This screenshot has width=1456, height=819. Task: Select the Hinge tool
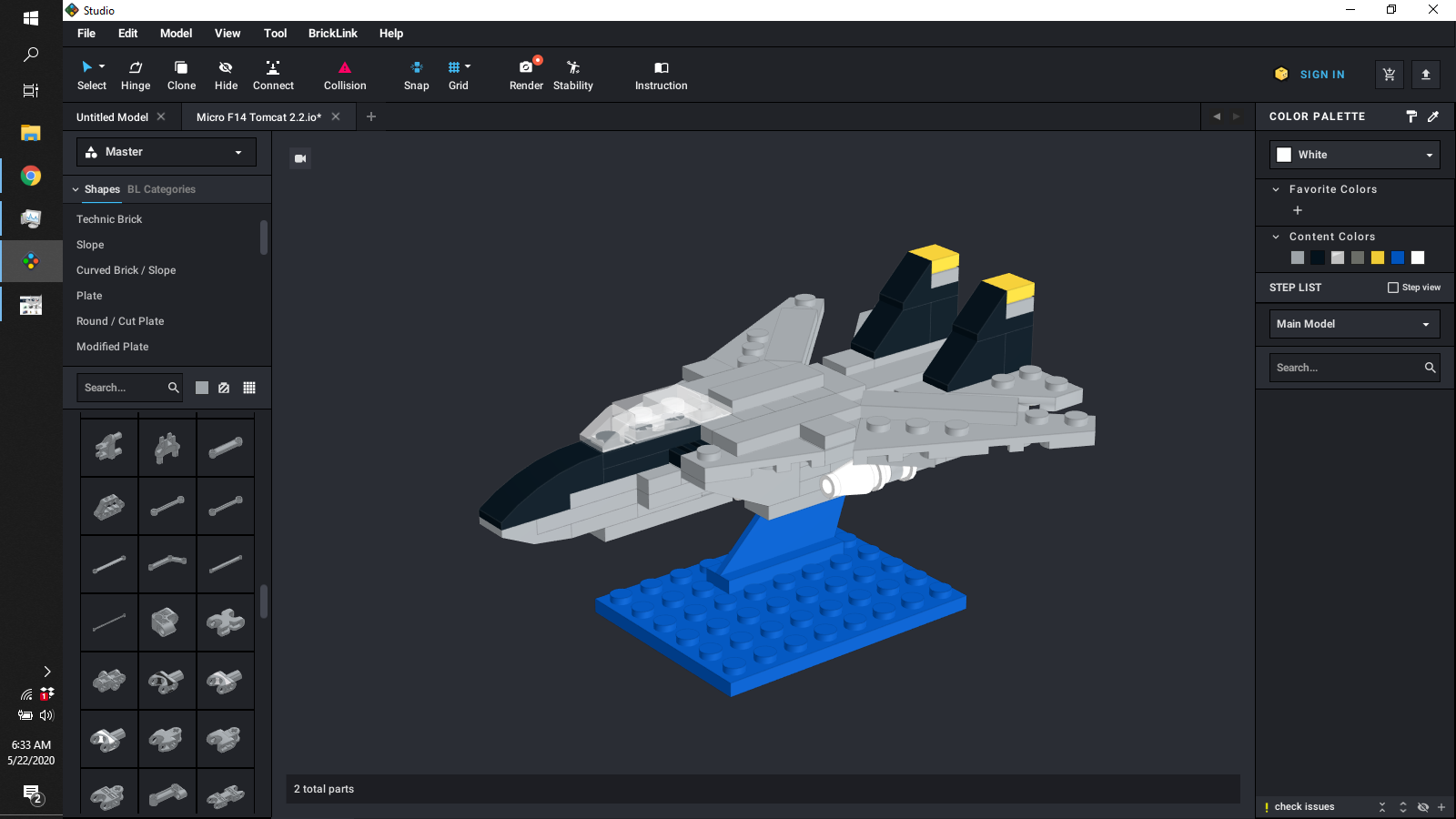136,76
